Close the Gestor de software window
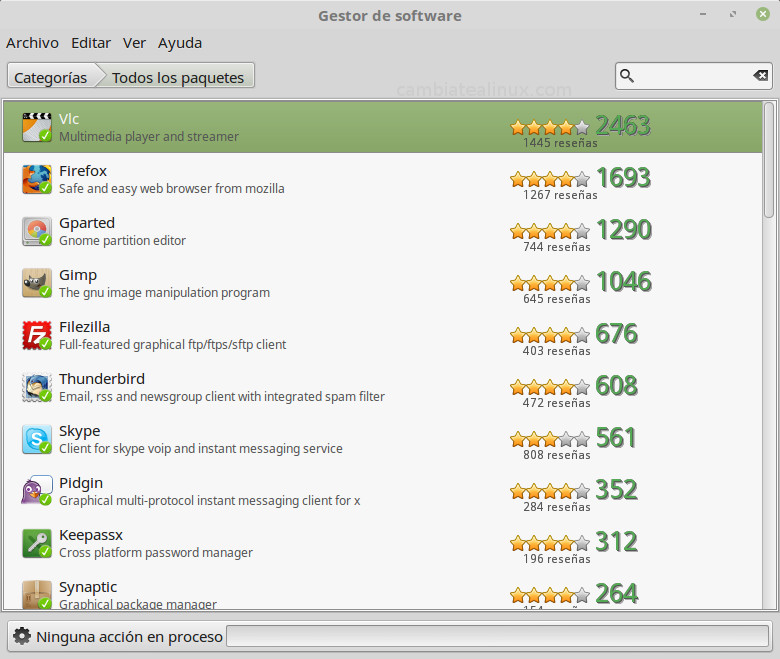This screenshot has width=780, height=659. click(x=763, y=14)
